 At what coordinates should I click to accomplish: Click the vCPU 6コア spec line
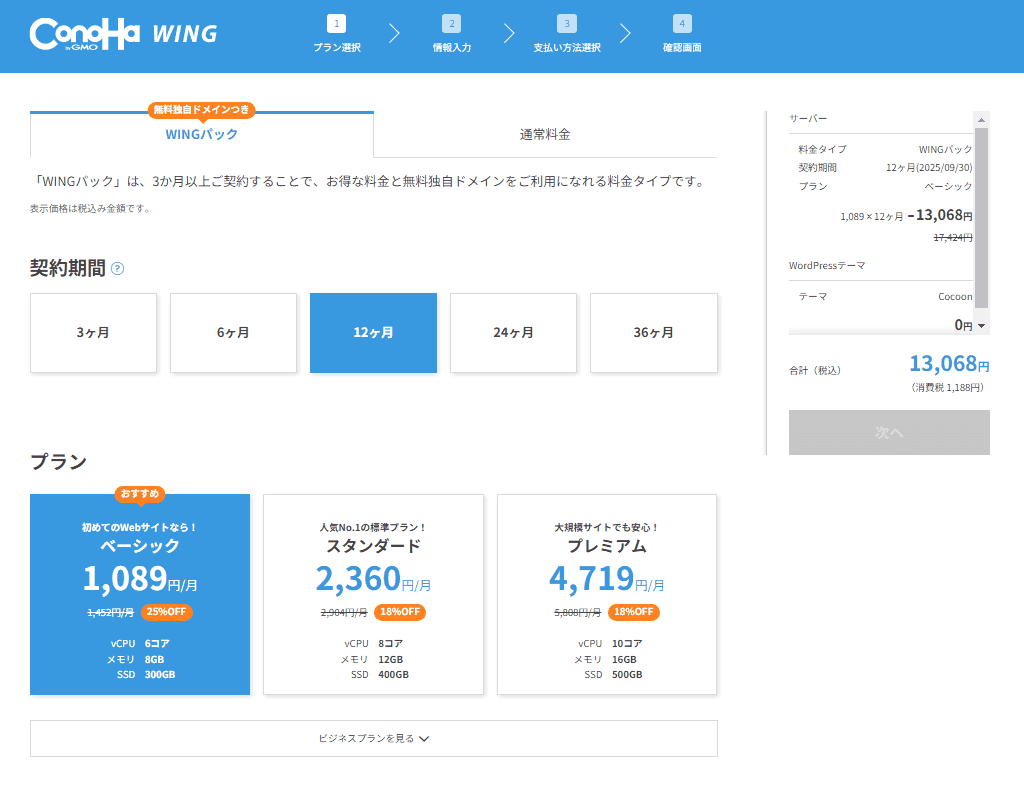(140, 644)
